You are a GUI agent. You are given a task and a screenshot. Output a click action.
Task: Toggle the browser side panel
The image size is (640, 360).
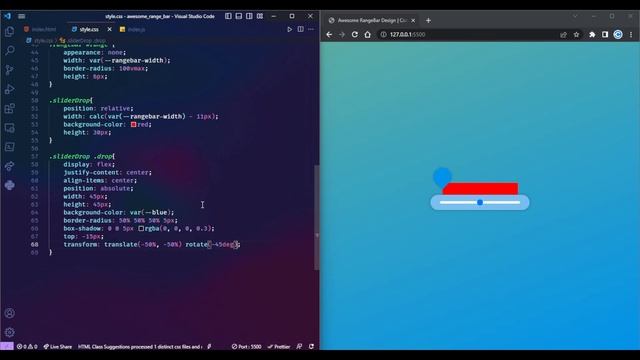point(605,35)
